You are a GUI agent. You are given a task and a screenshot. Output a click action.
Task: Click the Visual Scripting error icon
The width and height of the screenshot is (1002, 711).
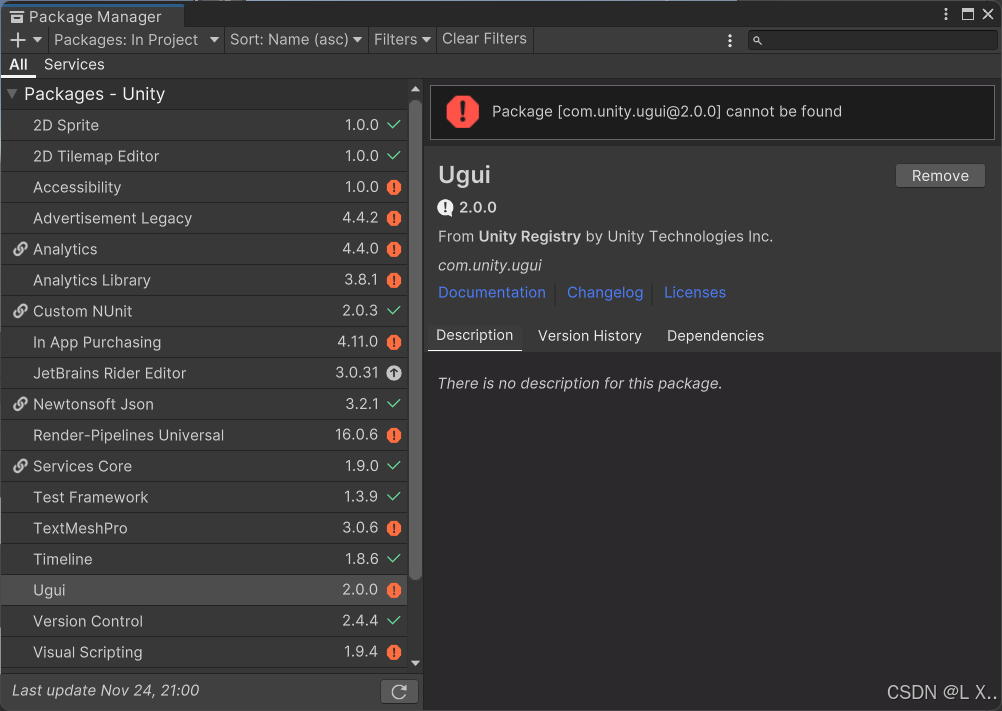pyautogui.click(x=394, y=652)
